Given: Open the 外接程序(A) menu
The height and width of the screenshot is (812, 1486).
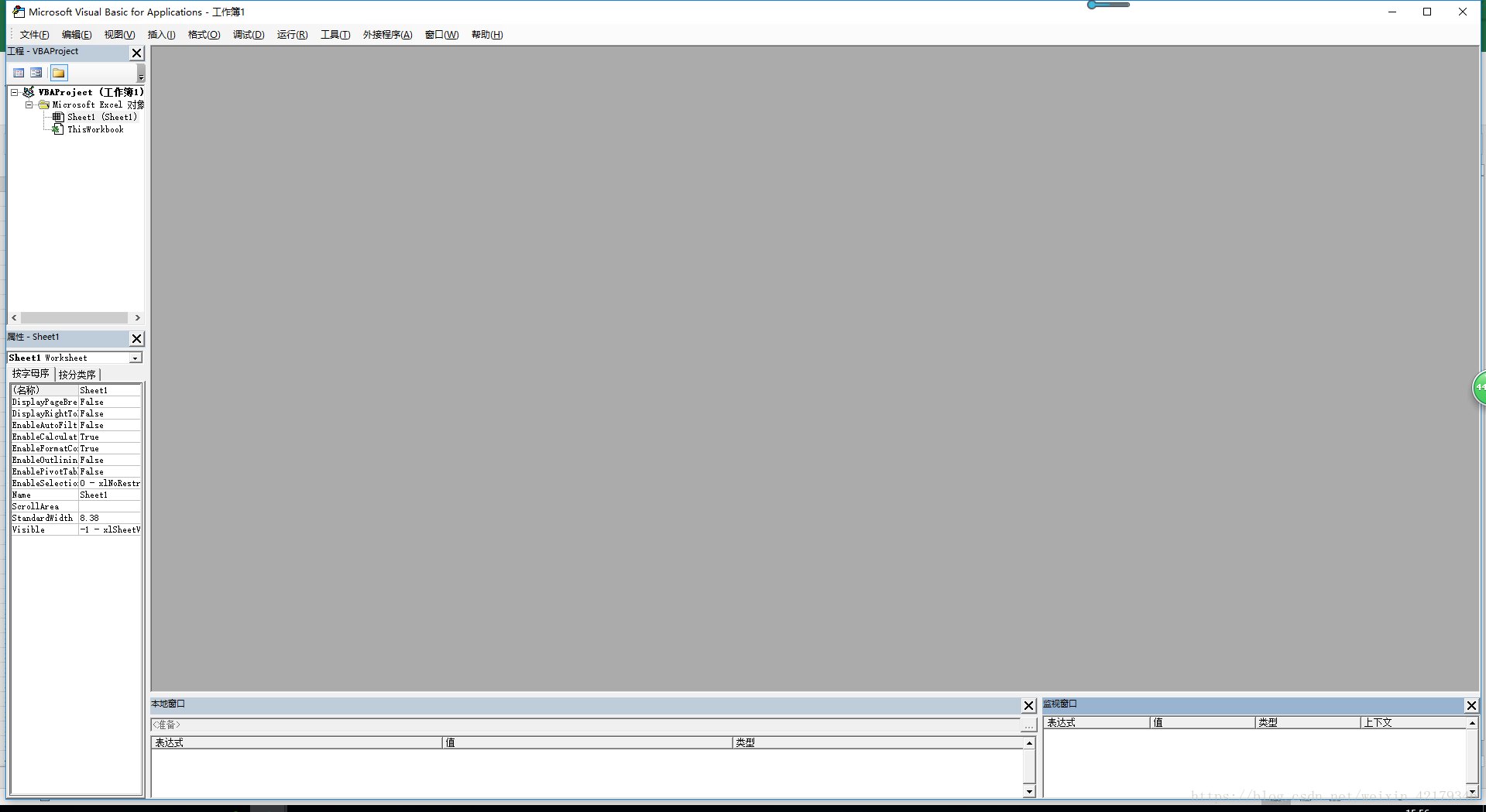Looking at the screenshot, I should [387, 35].
